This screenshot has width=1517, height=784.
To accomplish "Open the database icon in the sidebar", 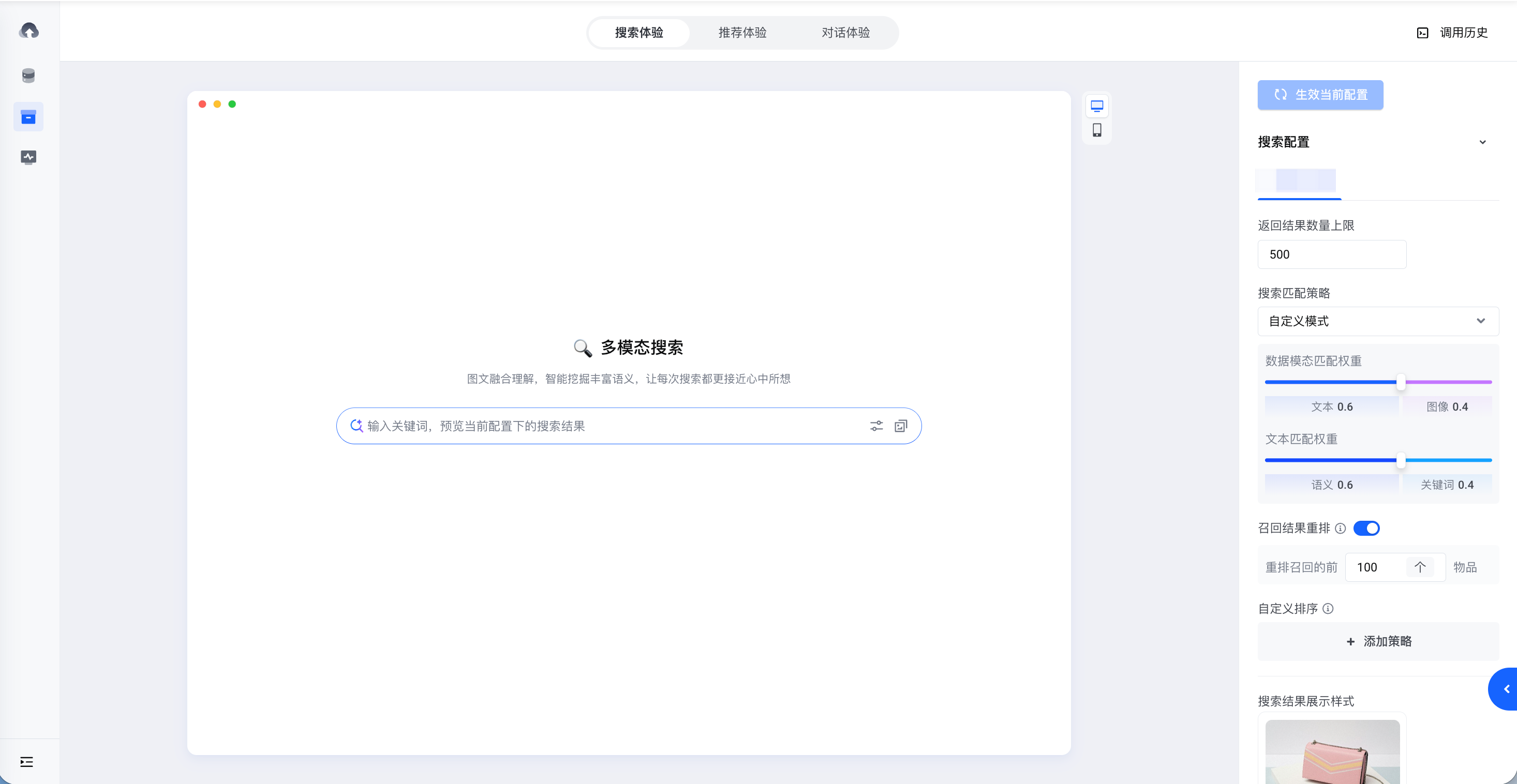I will pyautogui.click(x=28, y=76).
